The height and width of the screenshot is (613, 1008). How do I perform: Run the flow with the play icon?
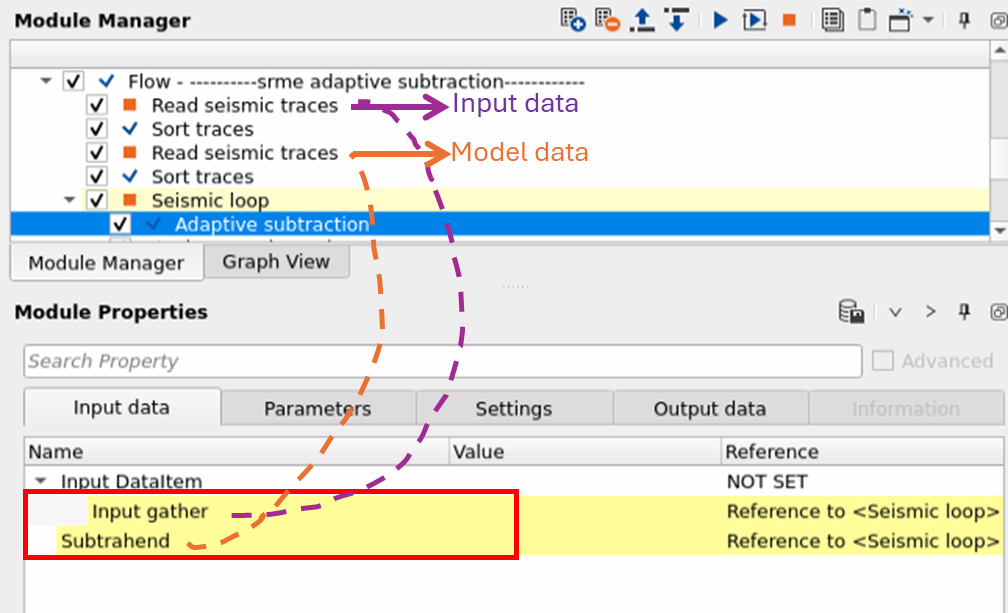[720, 19]
